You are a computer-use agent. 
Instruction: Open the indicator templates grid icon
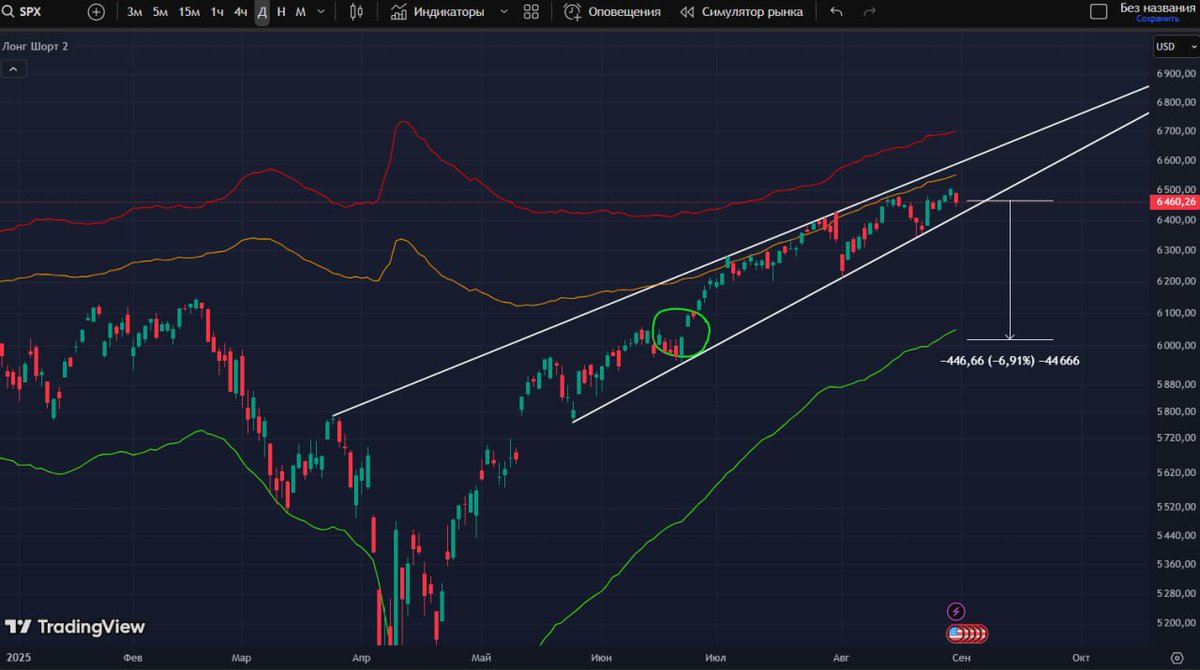click(531, 12)
